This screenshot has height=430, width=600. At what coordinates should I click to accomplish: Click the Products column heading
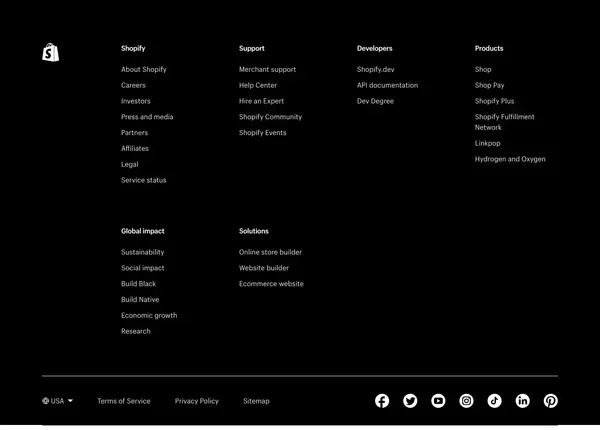tap(489, 48)
